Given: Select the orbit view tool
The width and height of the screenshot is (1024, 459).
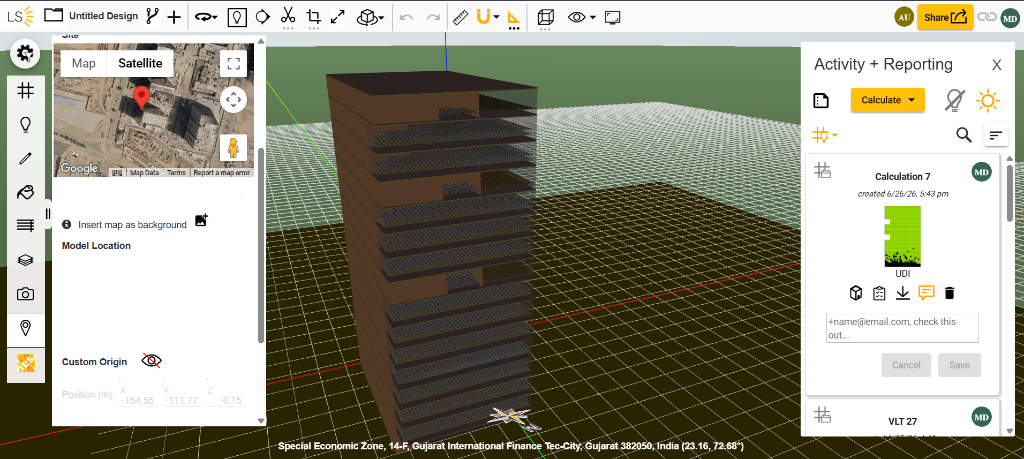Looking at the screenshot, I should click(207, 18).
